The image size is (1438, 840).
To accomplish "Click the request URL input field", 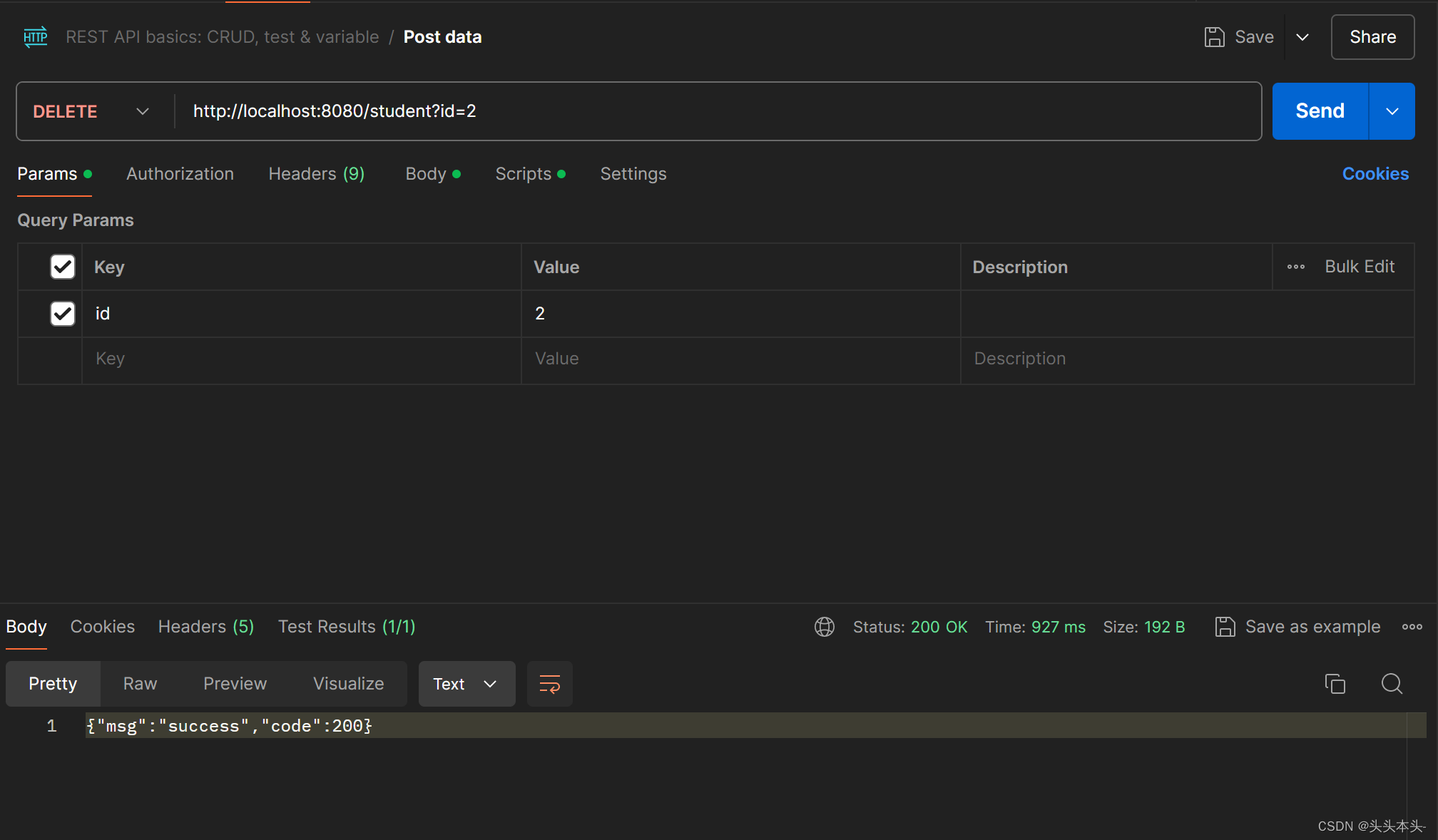I will tap(713, 111).
